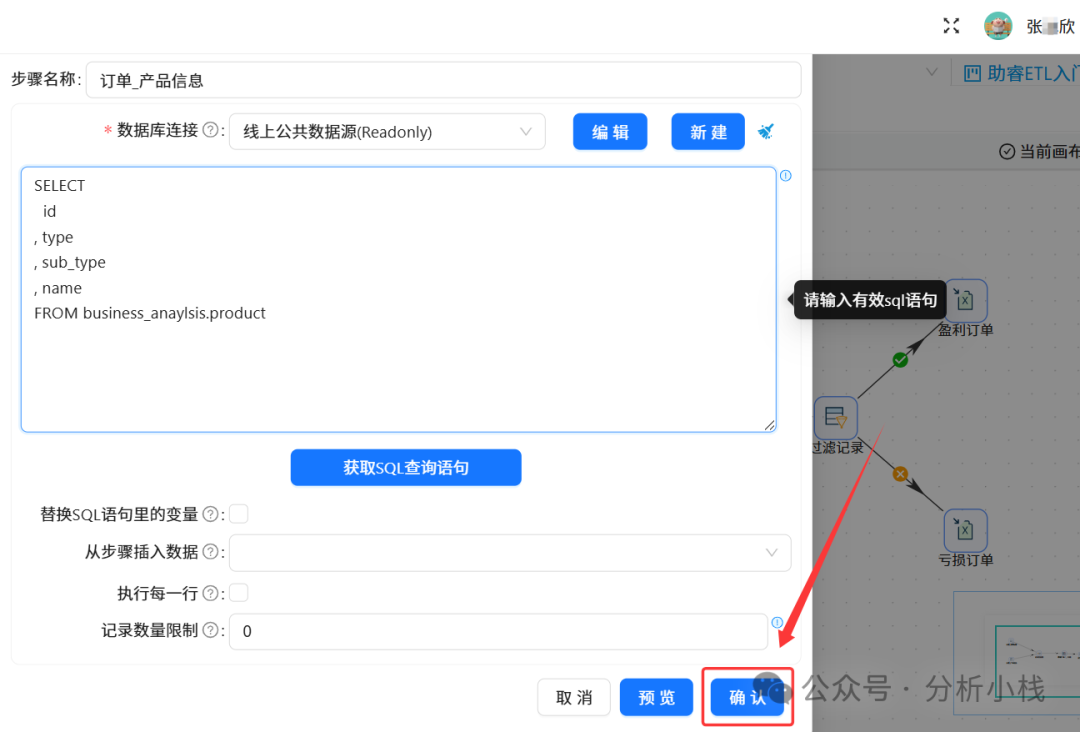Open help icon for 记录数量限制
Image resolution: width=1080 pixels, height=732 pixels.
pos(211,630)
